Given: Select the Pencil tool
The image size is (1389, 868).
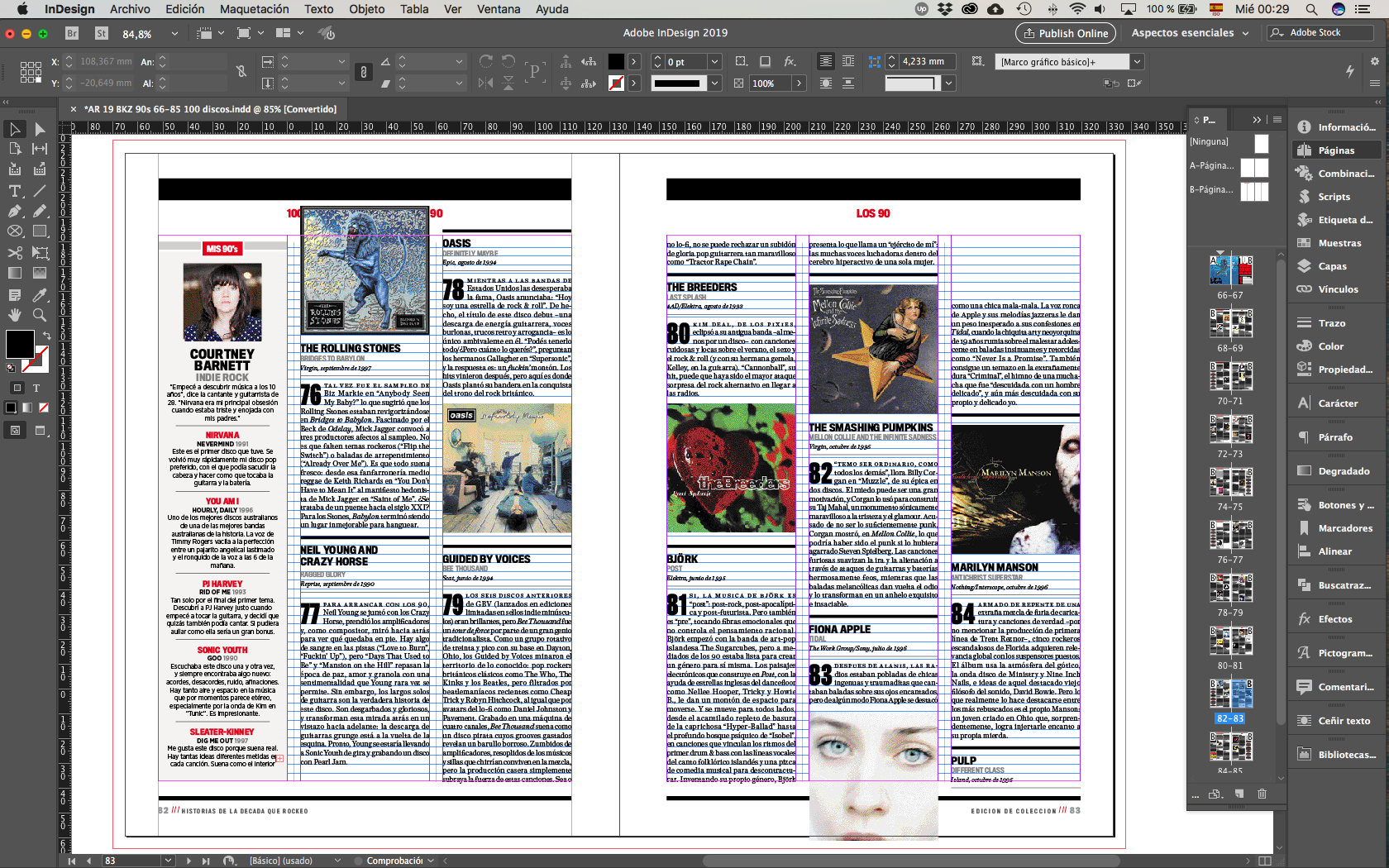Looking at the screenshot, I should (40, 211).
